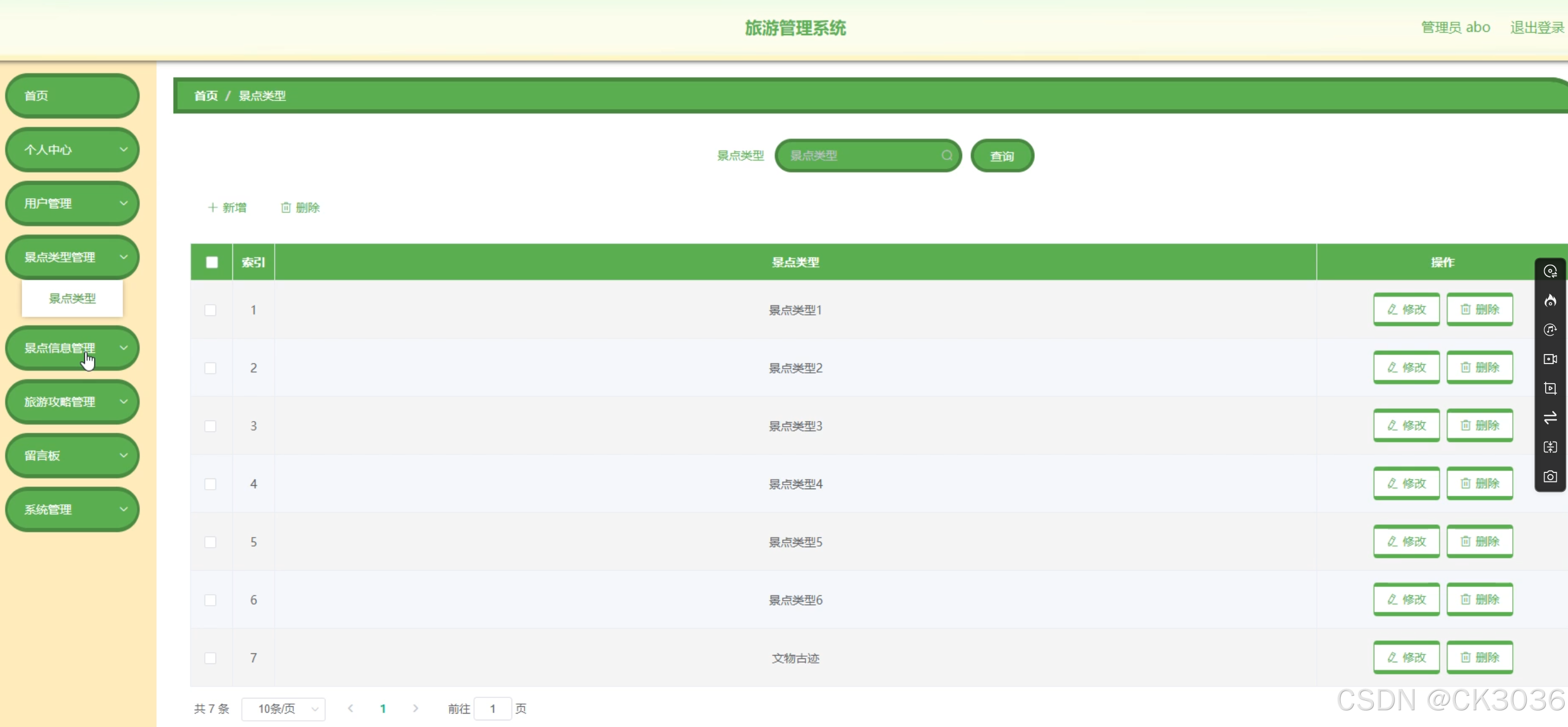This screenshot has width=1568, height=727.
Task: Click the video crop icon in side toolbar
Action: (x=1550, y=388)
